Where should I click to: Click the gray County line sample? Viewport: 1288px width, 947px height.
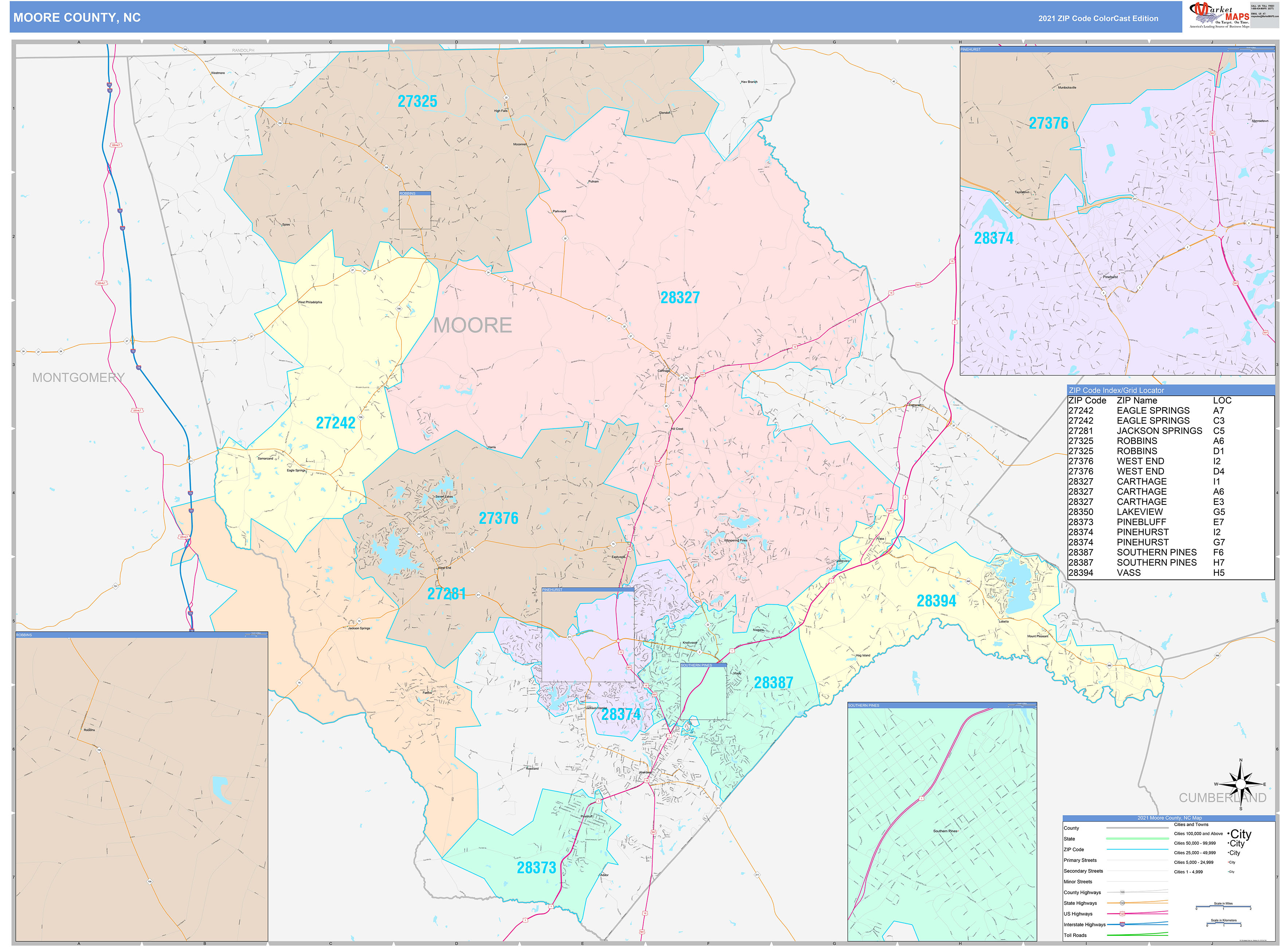point(1138,828)
